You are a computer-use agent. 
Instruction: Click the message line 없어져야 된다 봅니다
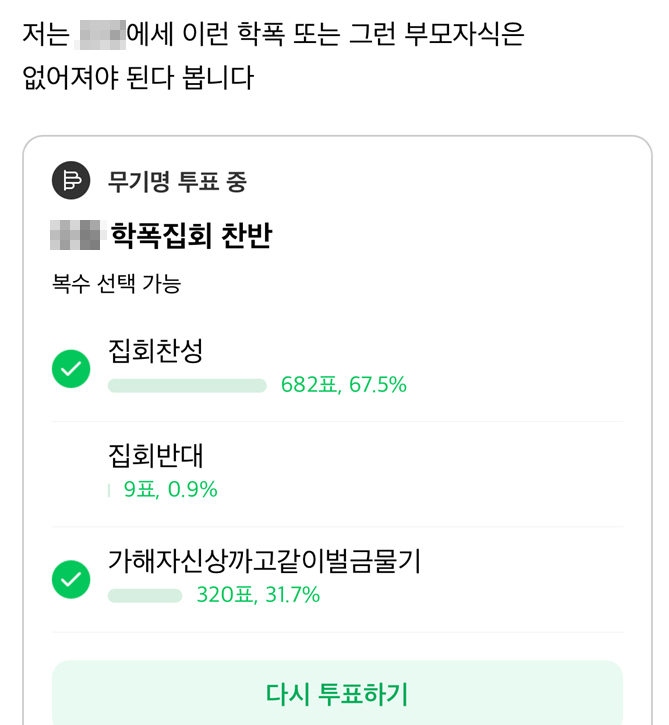(x=138, y=79)
